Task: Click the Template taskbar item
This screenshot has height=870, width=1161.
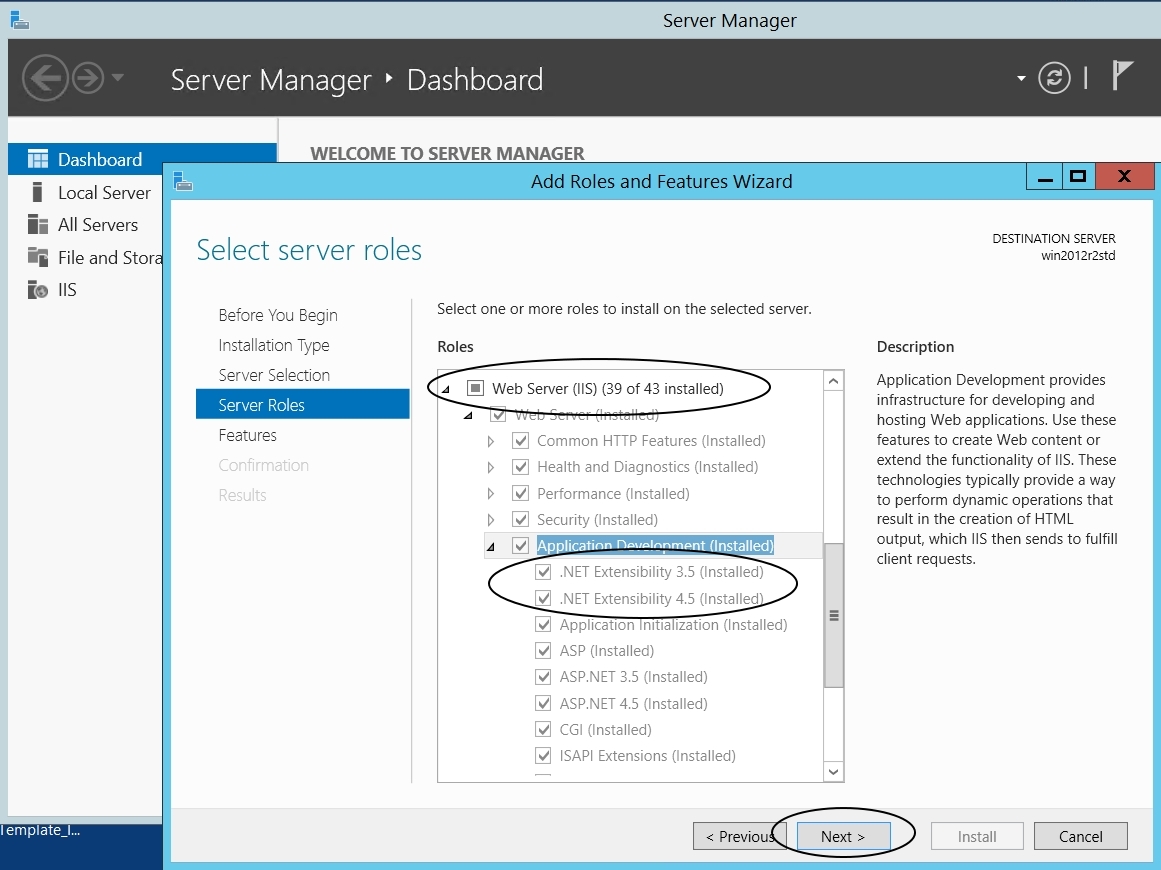Action: coord(41,830)
